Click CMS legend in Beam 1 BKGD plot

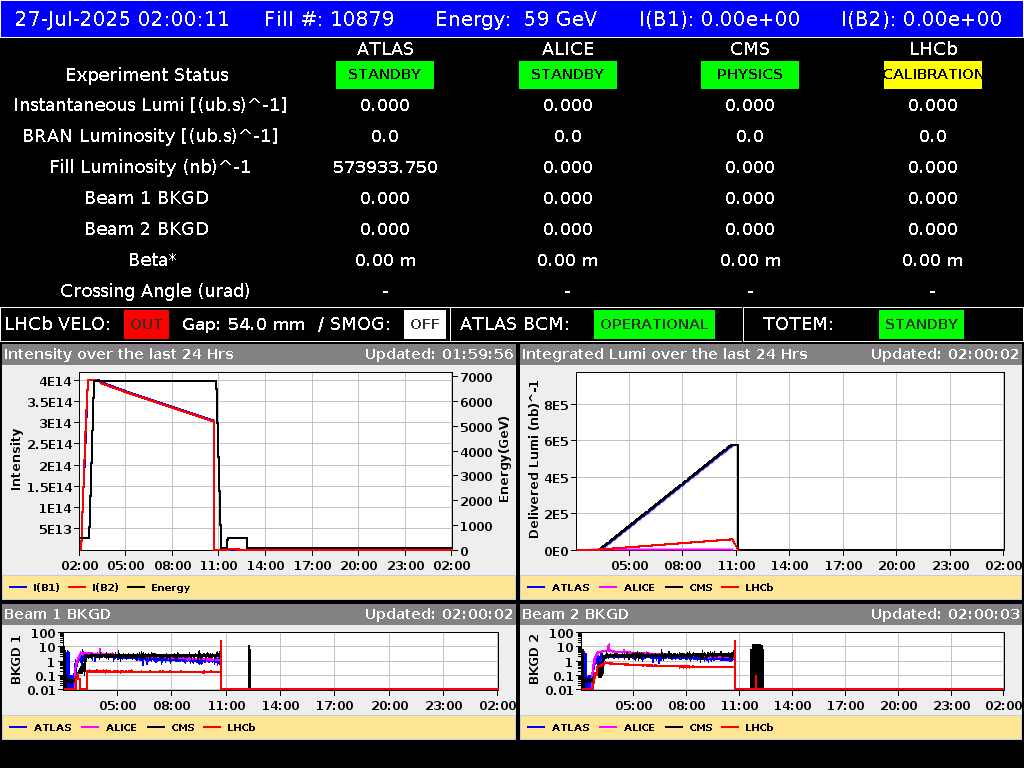[x=171, y=727]
